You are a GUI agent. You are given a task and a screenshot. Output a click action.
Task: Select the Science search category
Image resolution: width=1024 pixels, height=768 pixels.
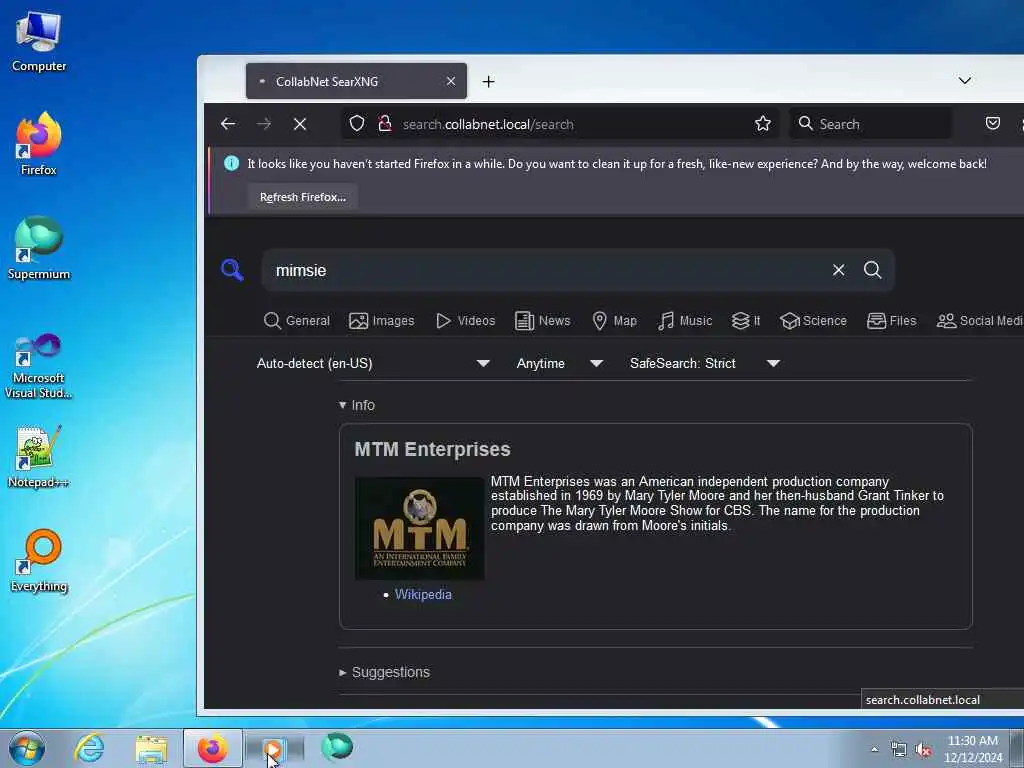[x=813, y=321]
